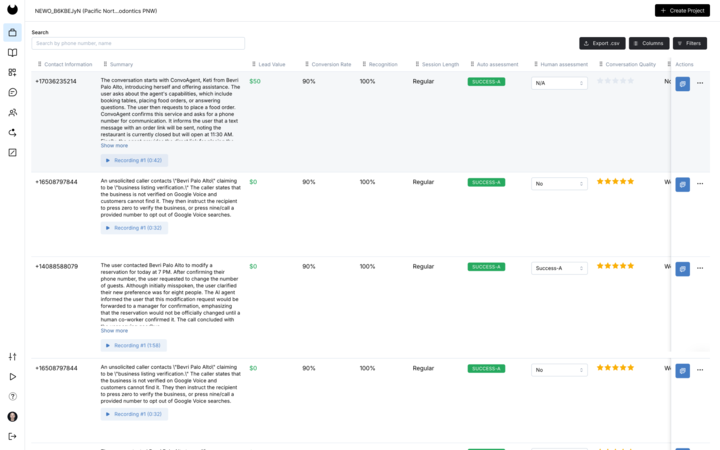Click the Create Project button
Viewport: 720px width, 450px height.
pyautogui.click(x=682, y=10)
